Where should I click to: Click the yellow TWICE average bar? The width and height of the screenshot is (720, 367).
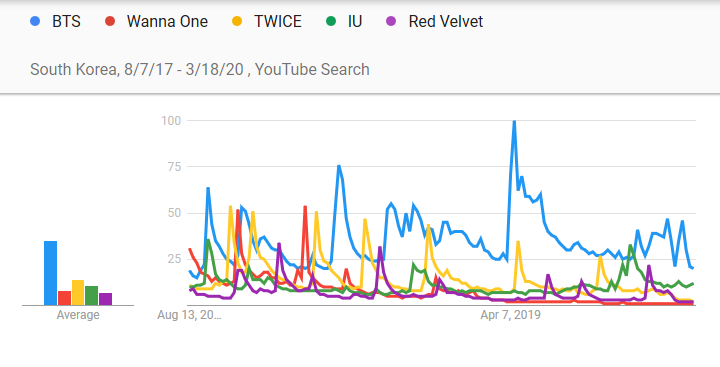point(78,293)
